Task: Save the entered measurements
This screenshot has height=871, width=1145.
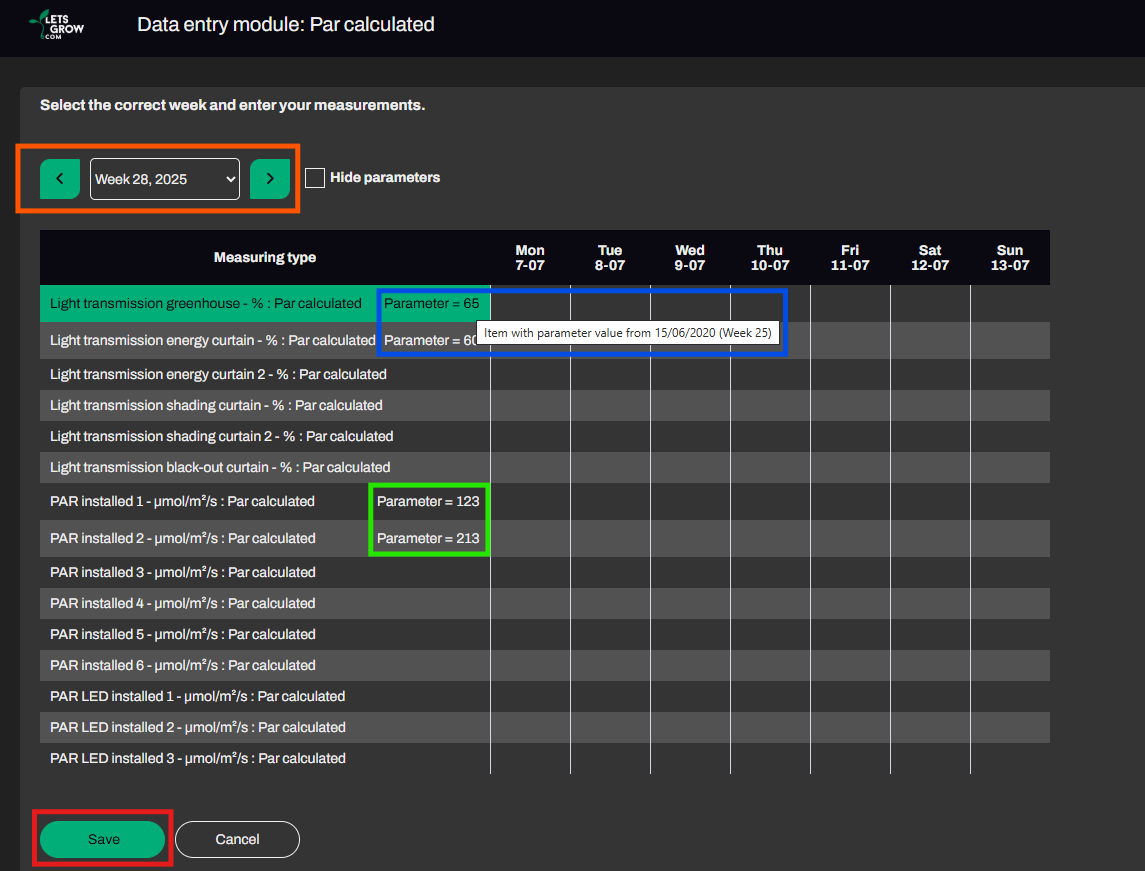Action: [x=102, y=839]
